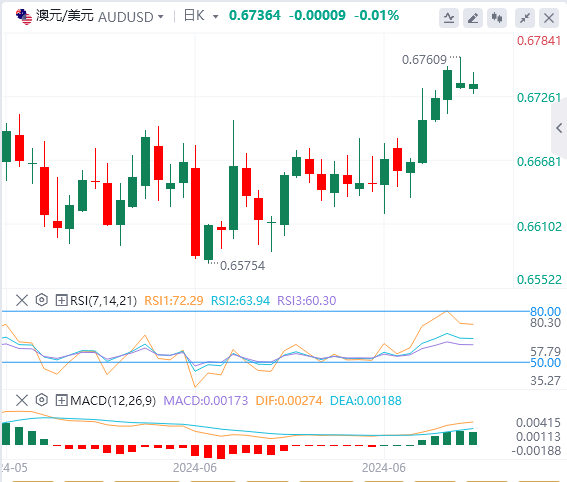Open RSI indicator settings hexagon

click(x=42, y=300)
